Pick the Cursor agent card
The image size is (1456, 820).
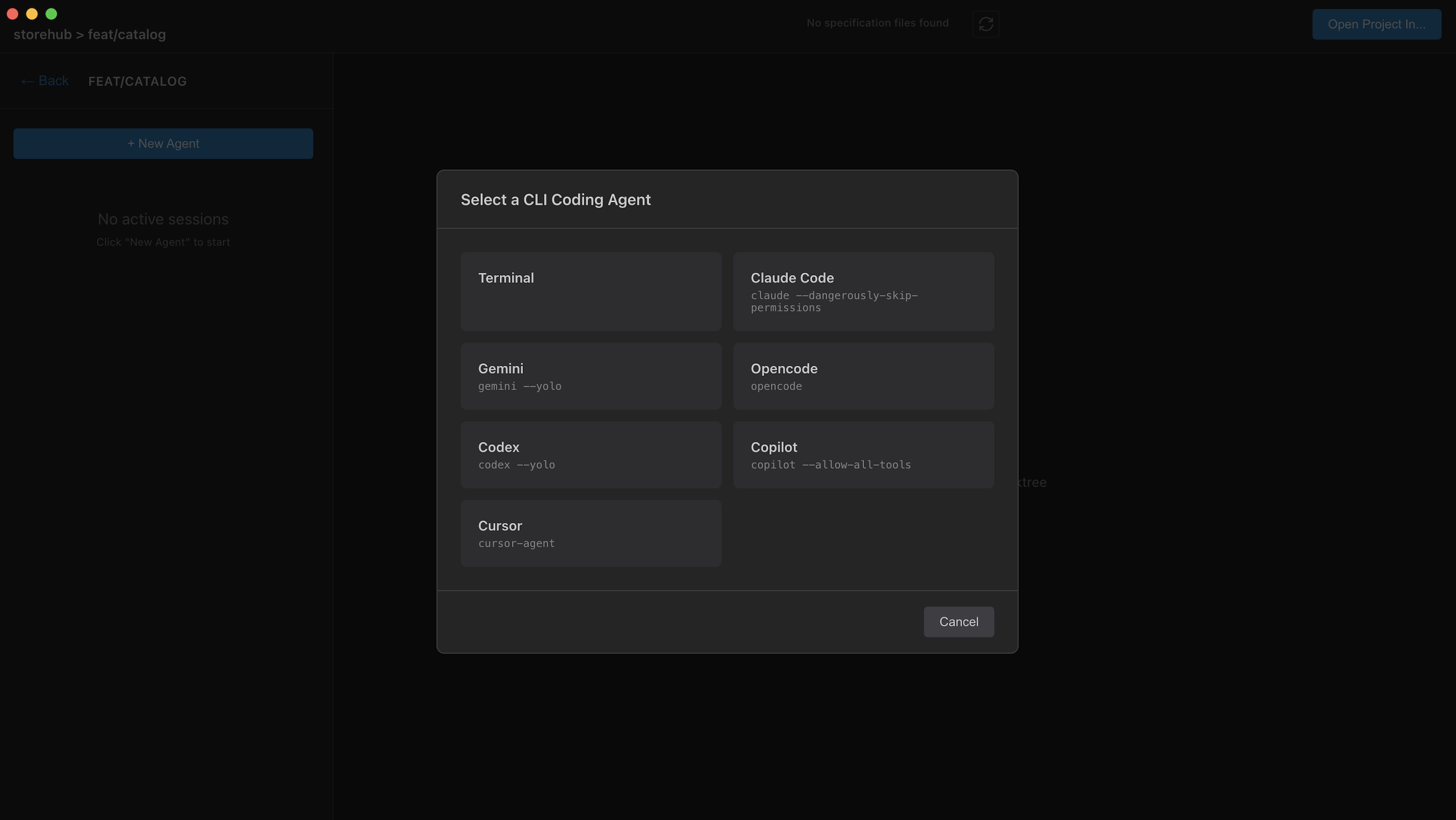[591, 533]
